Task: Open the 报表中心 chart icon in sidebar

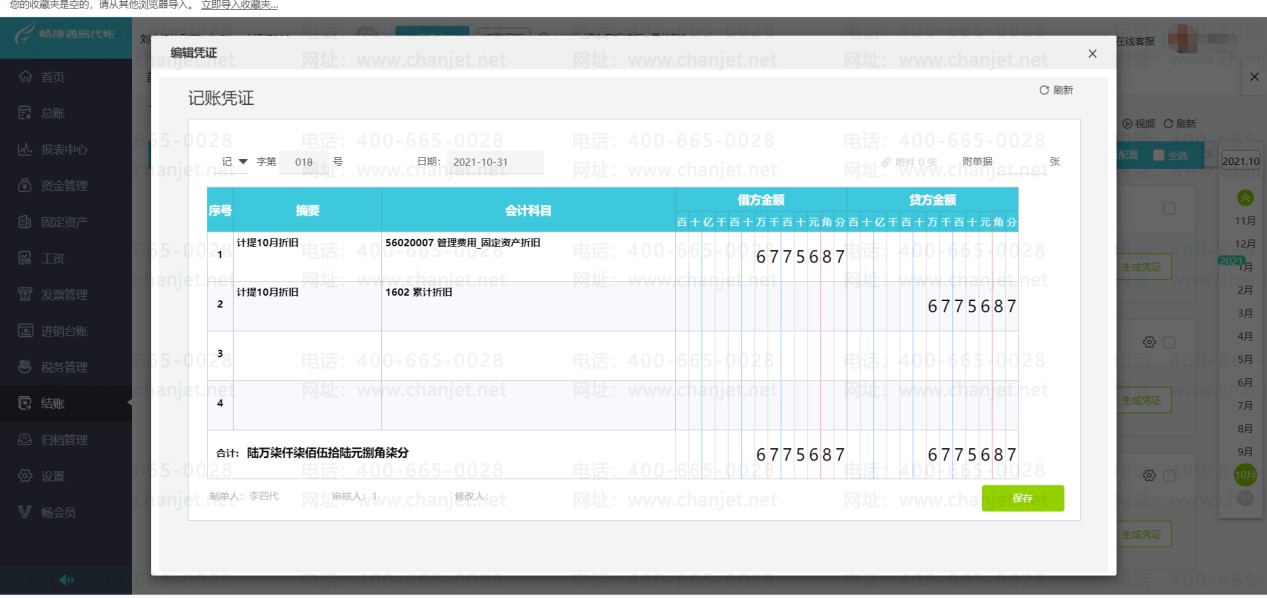Action: pyautogui.click(x=26, y=149)
